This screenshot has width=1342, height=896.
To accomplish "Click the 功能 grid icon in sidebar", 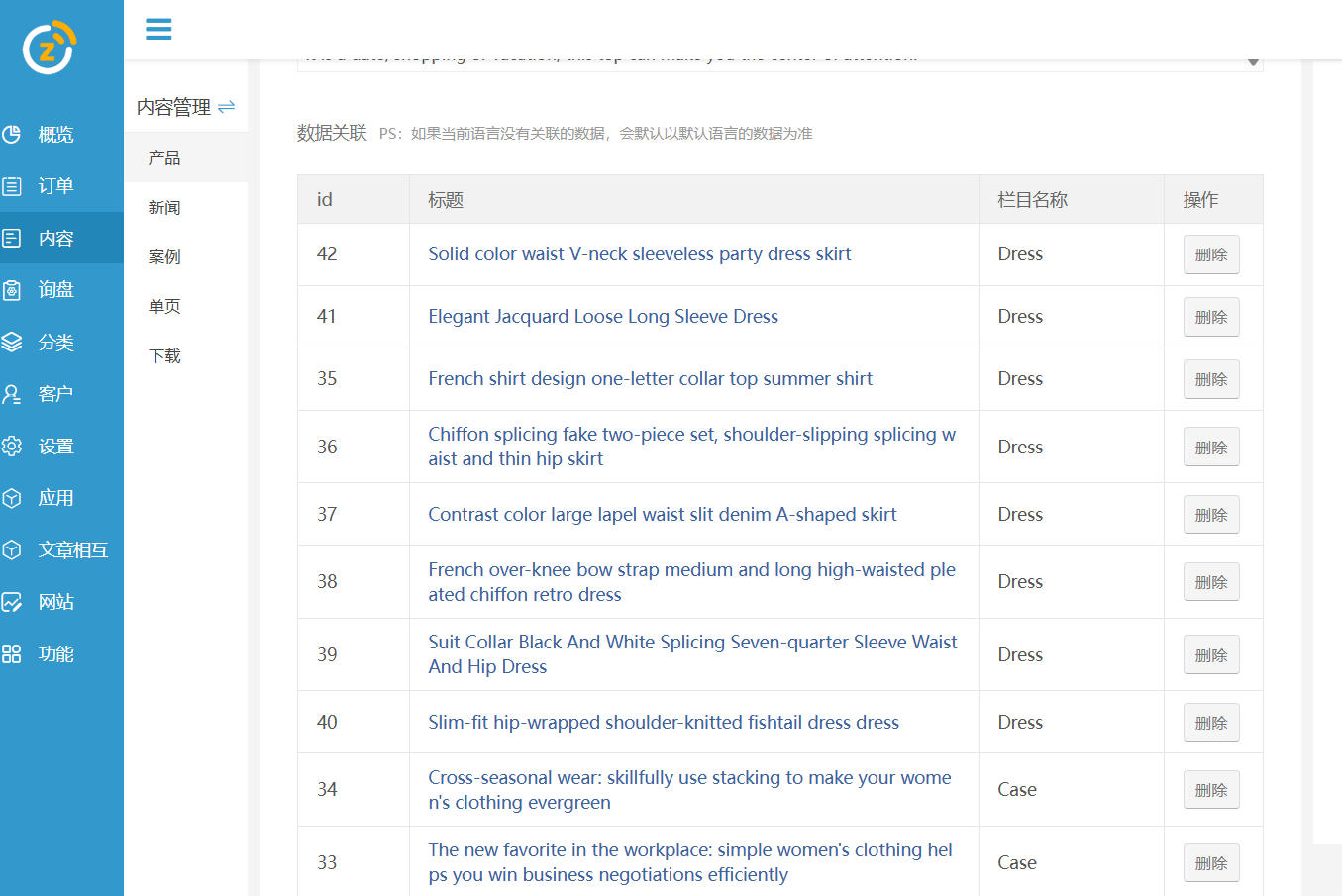I will pyautogui.click(x=12, y=653).
